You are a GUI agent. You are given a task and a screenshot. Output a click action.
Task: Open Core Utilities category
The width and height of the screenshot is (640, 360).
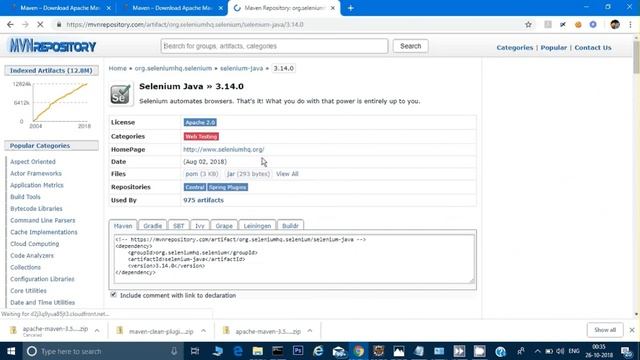click(x=28, y=291)
